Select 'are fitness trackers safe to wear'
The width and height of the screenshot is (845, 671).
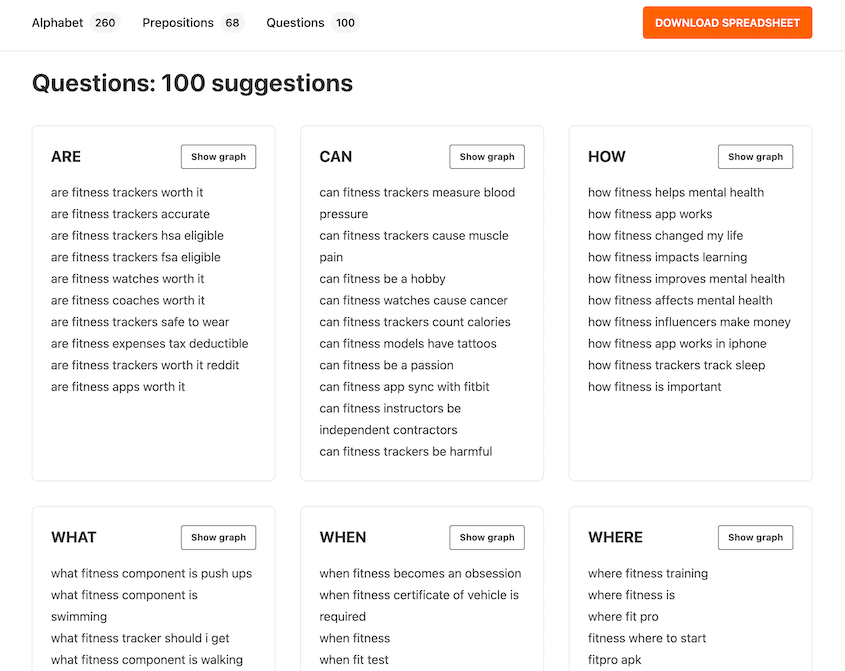pos(140,322)
